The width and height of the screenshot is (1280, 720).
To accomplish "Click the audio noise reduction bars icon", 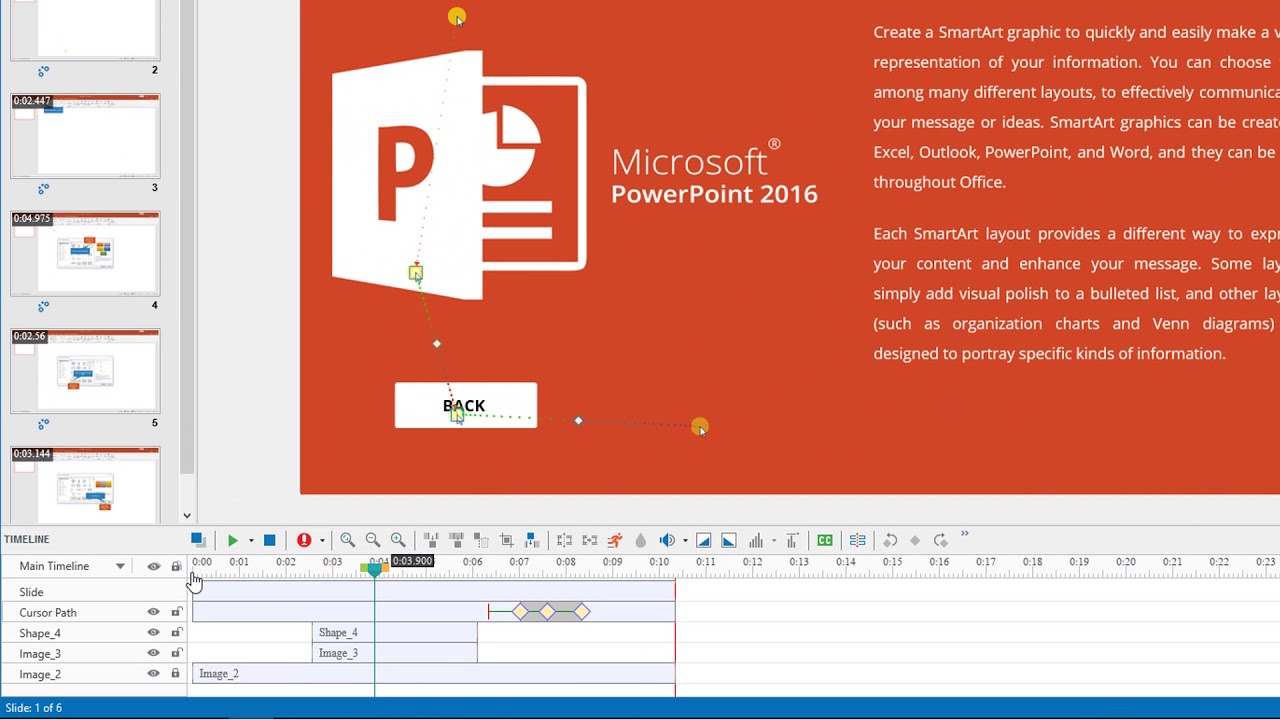I will 755,540.
